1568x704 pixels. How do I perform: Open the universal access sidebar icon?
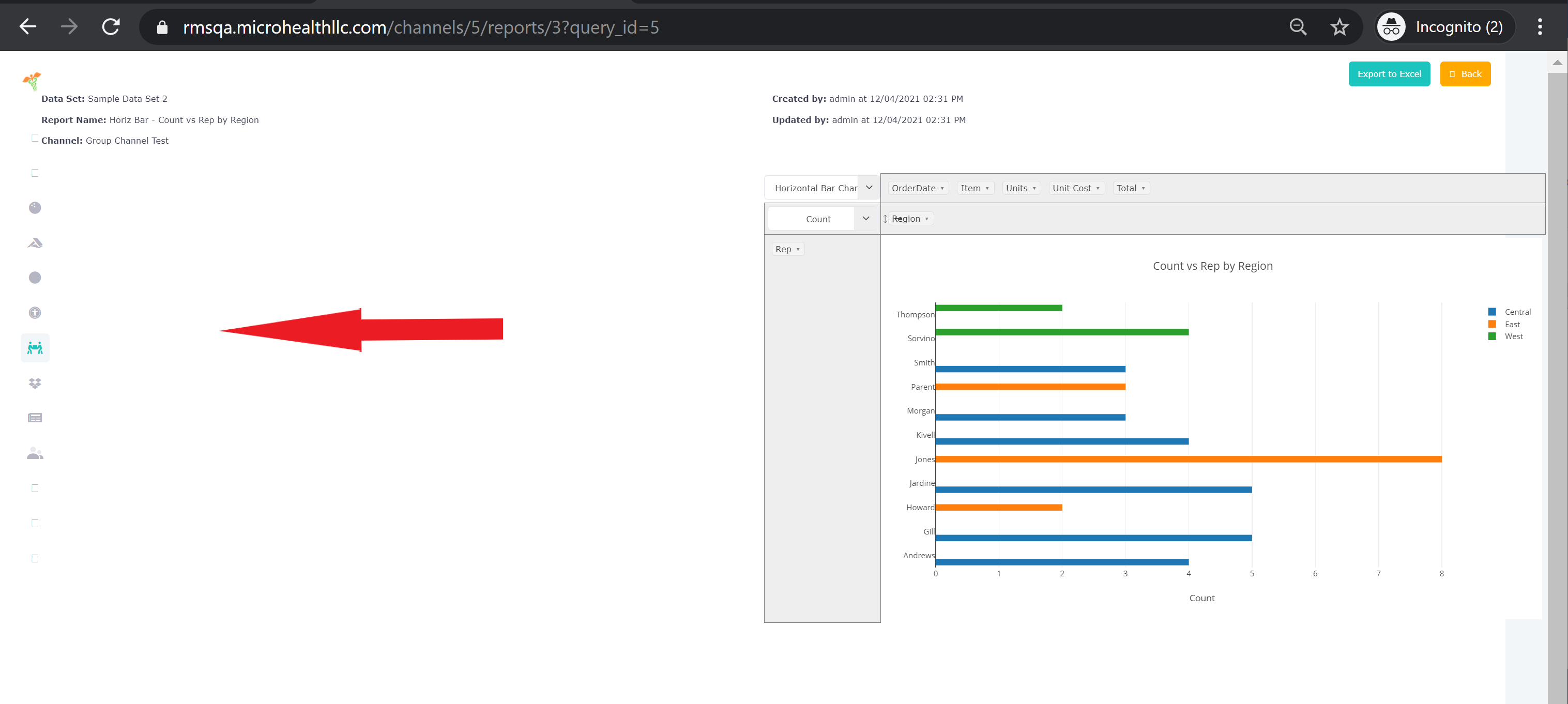[35, 313]
